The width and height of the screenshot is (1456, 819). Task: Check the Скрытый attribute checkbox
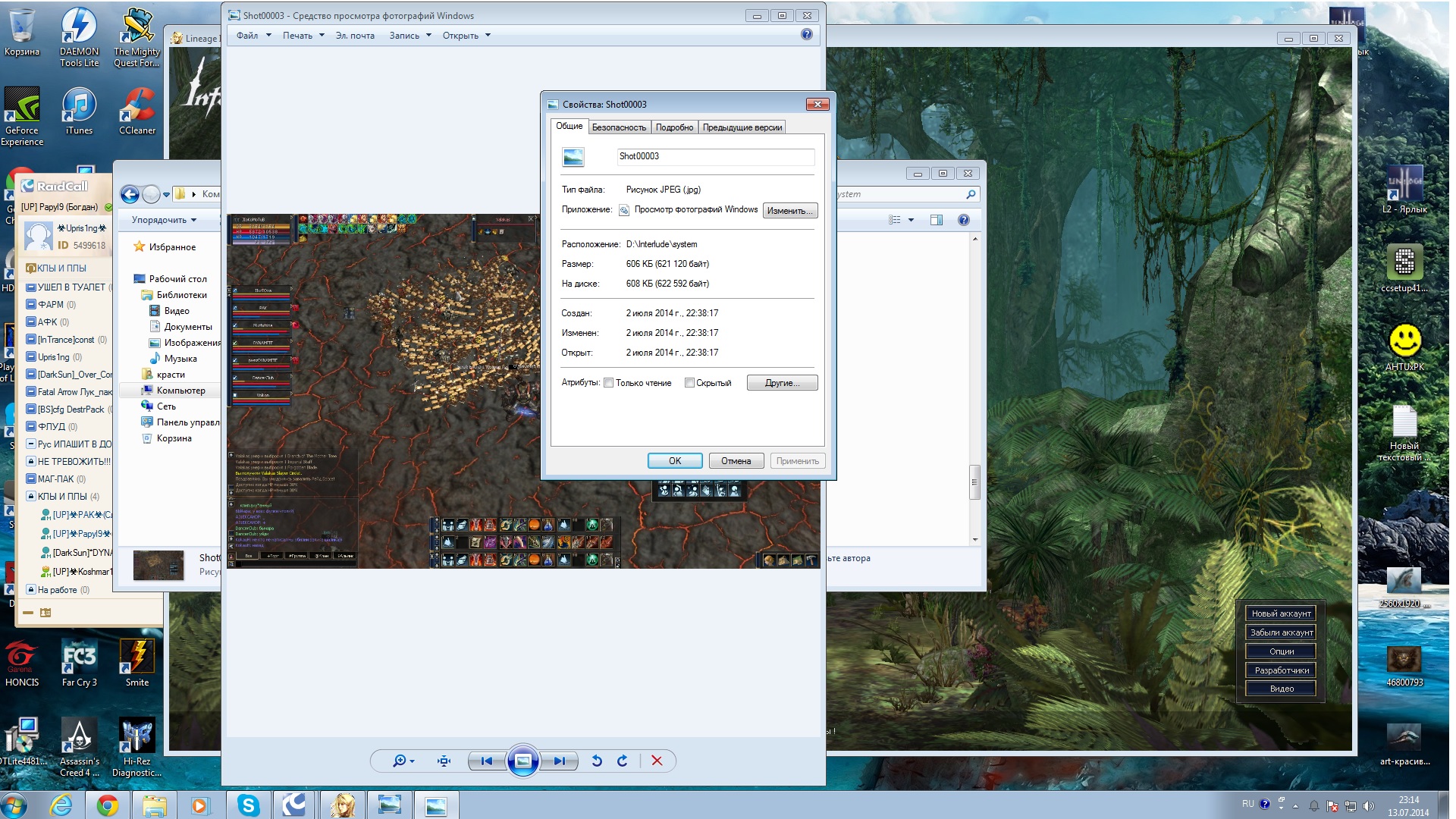[689, 383]
